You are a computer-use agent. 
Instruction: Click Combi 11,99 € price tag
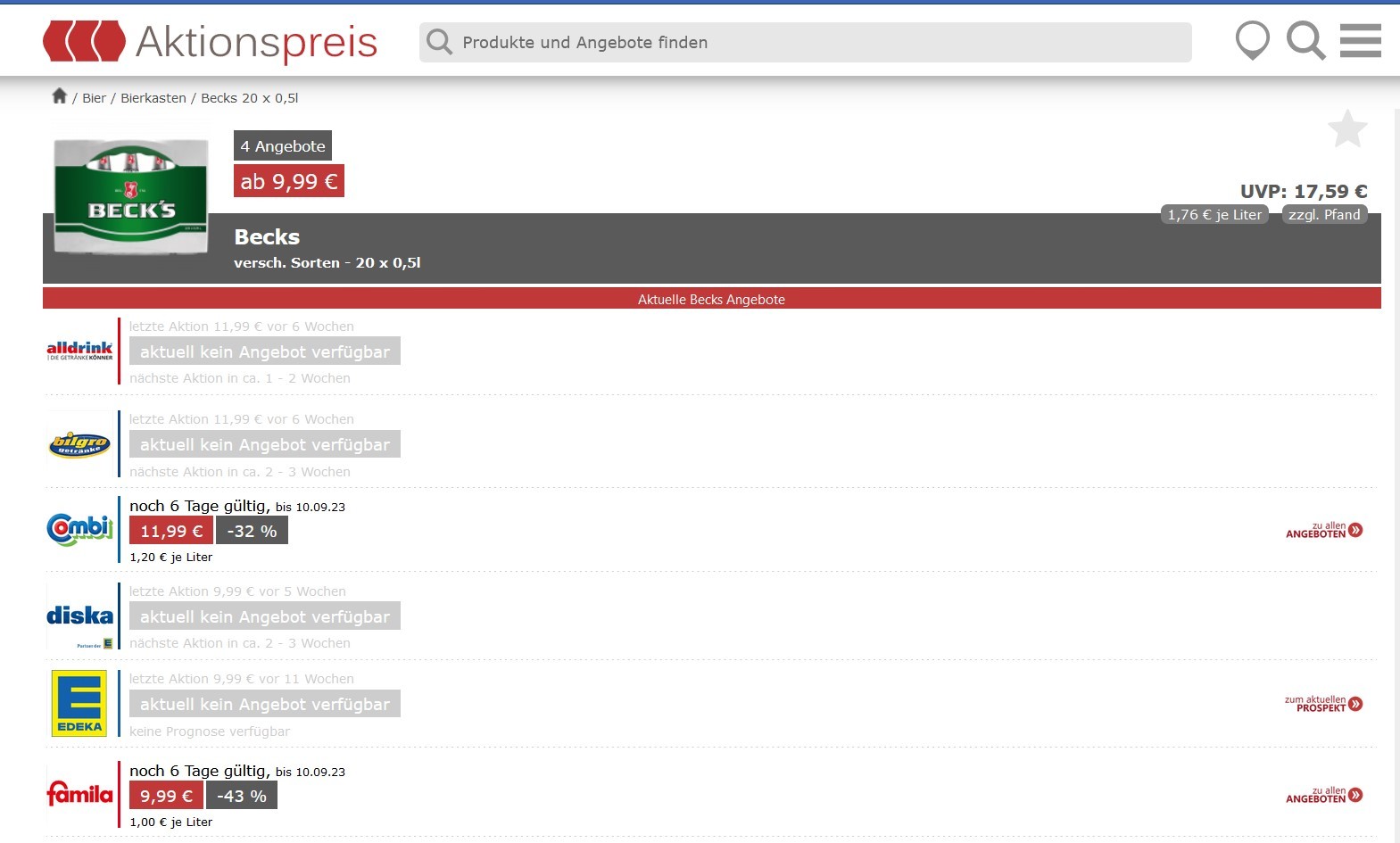[x=171, y=531]
